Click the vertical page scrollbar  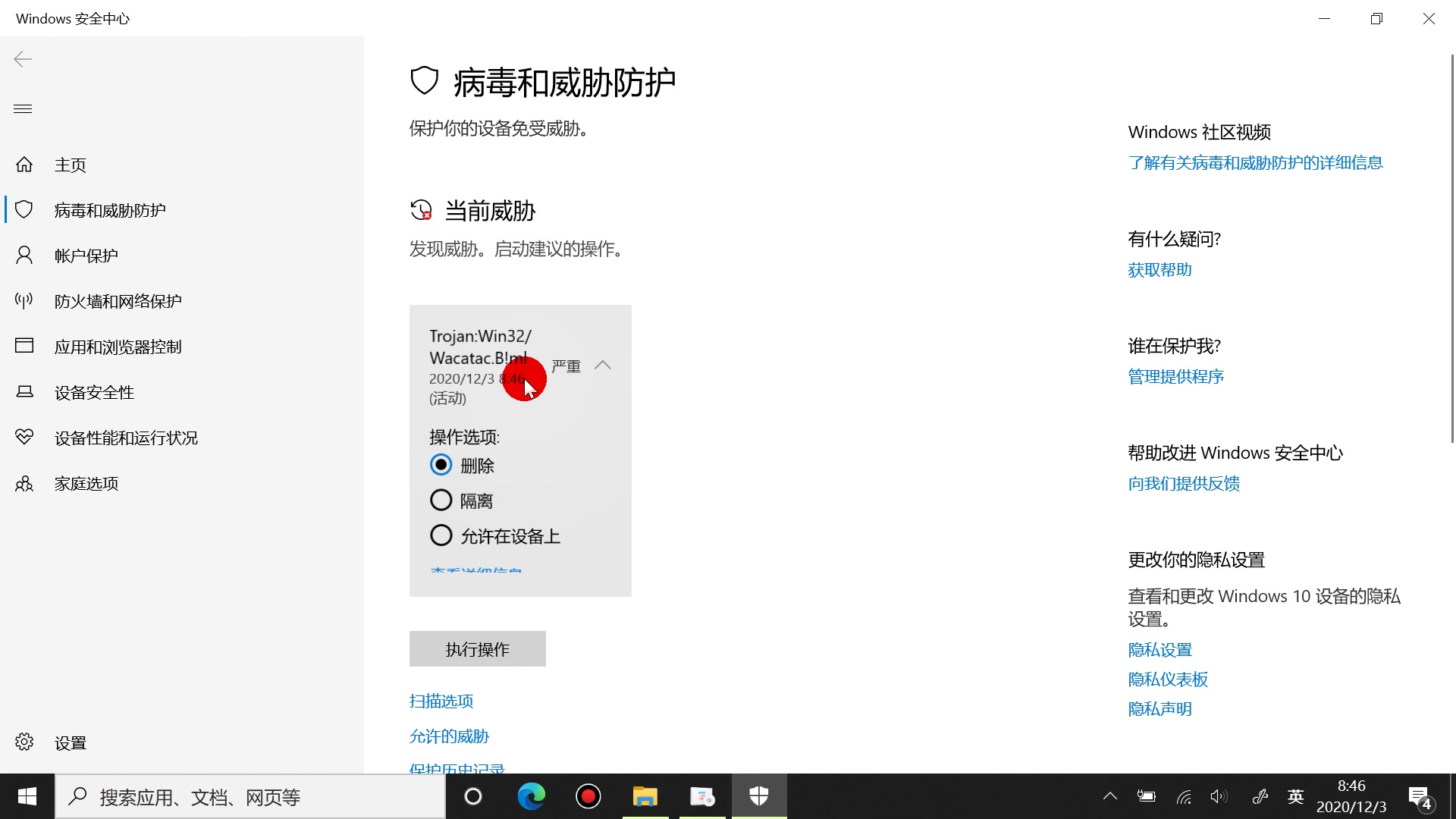pyautogui.click(x=1452, y=249)
